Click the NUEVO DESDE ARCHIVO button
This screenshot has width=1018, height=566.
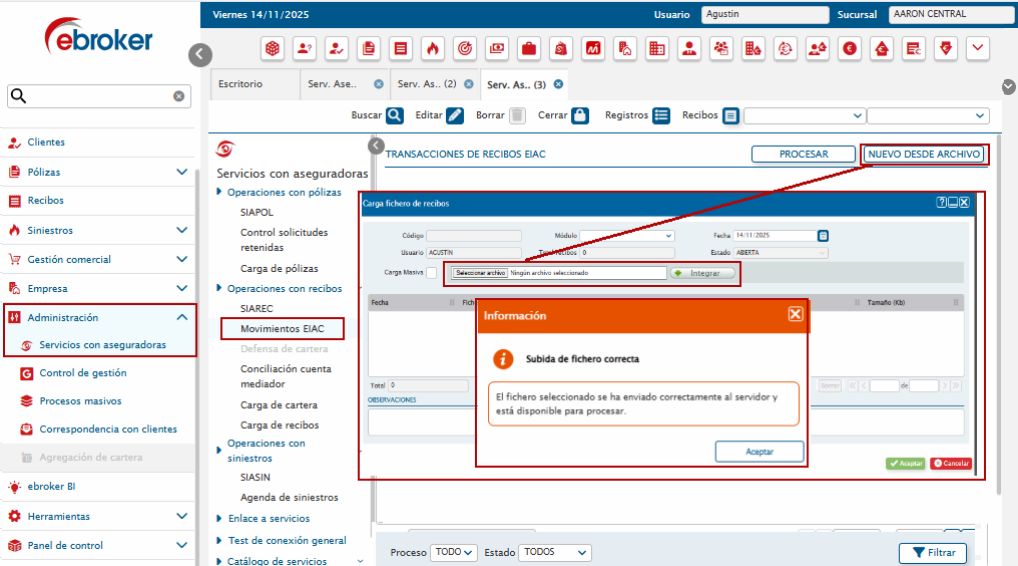923,154
